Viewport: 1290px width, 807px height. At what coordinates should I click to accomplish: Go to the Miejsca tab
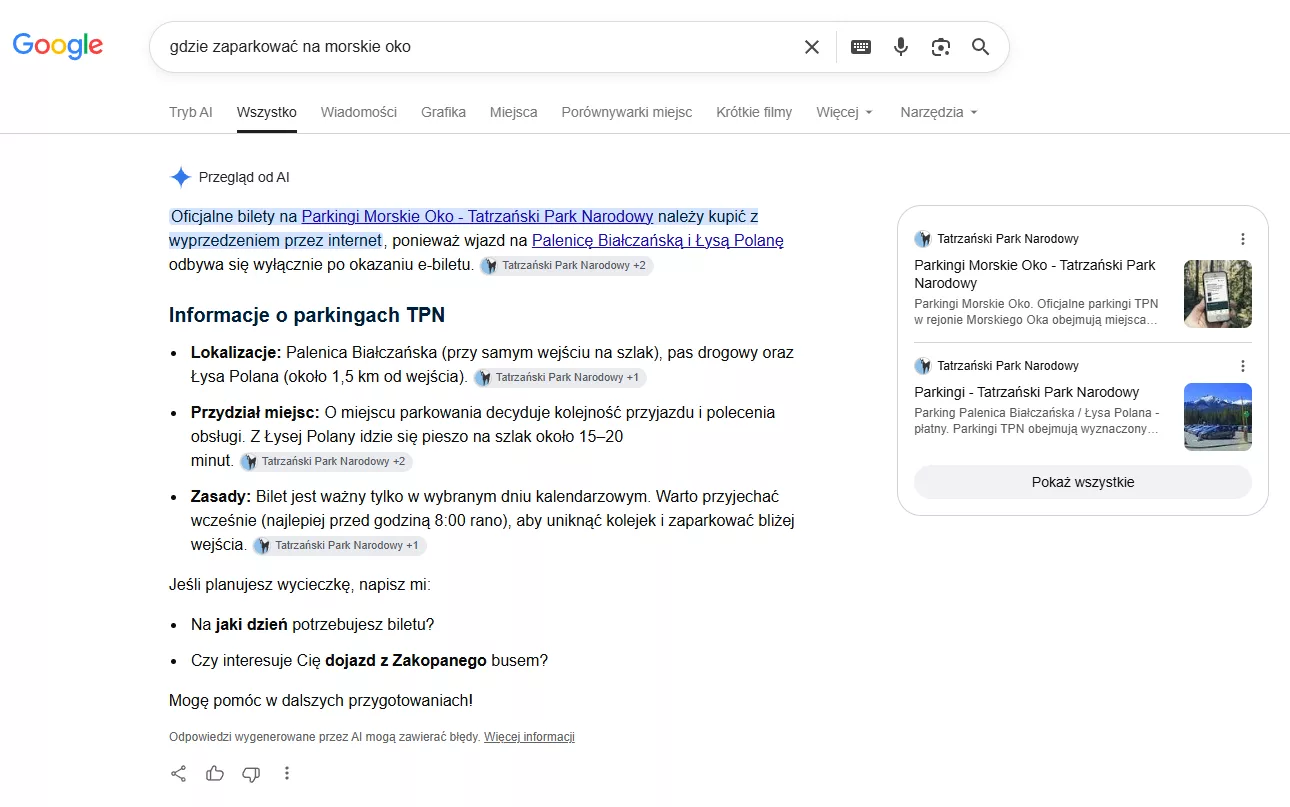tap(513, 112)
